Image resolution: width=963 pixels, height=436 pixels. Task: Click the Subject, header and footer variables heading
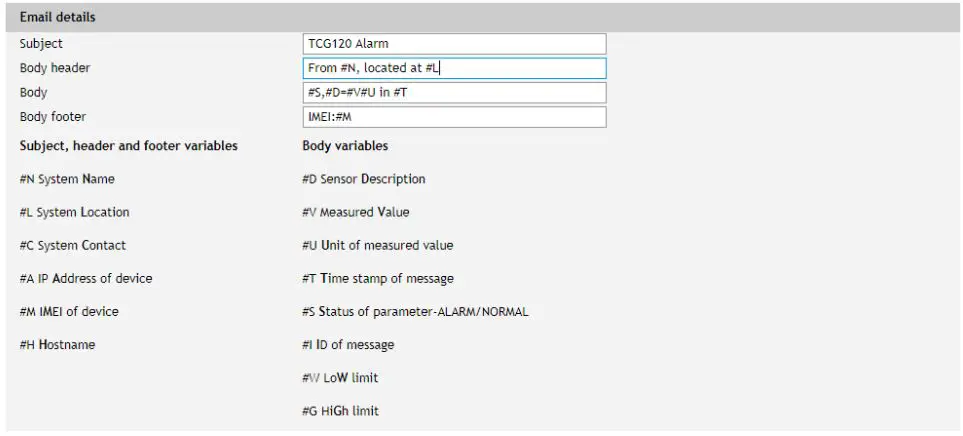coord(129,146)
